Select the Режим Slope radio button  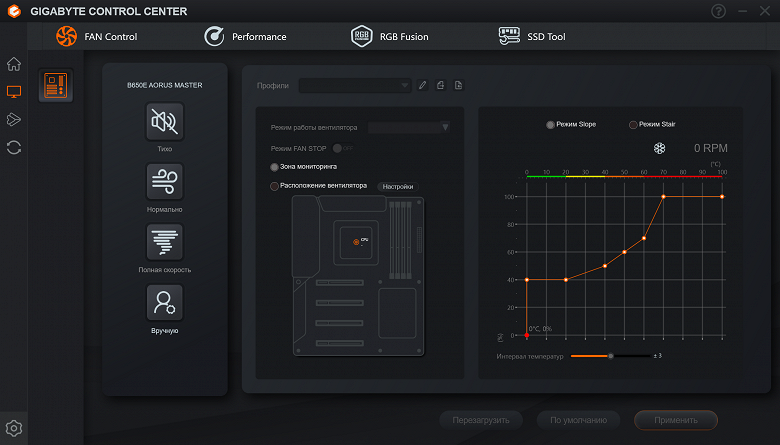click(550, 125)
